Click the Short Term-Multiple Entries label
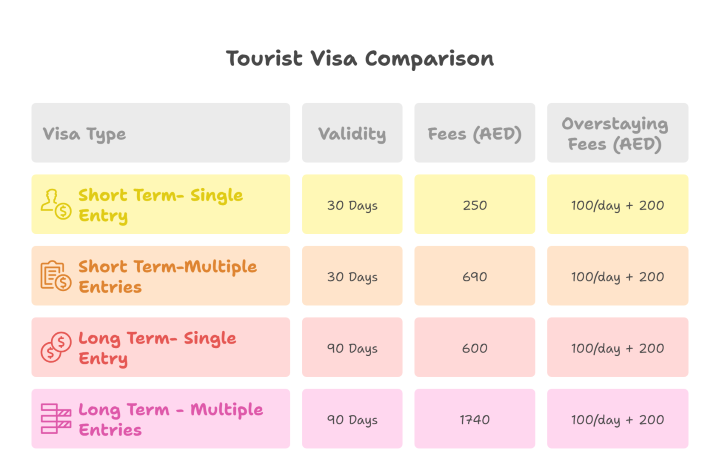This screenshot has height=471, width=720. (x=167, y=276)
